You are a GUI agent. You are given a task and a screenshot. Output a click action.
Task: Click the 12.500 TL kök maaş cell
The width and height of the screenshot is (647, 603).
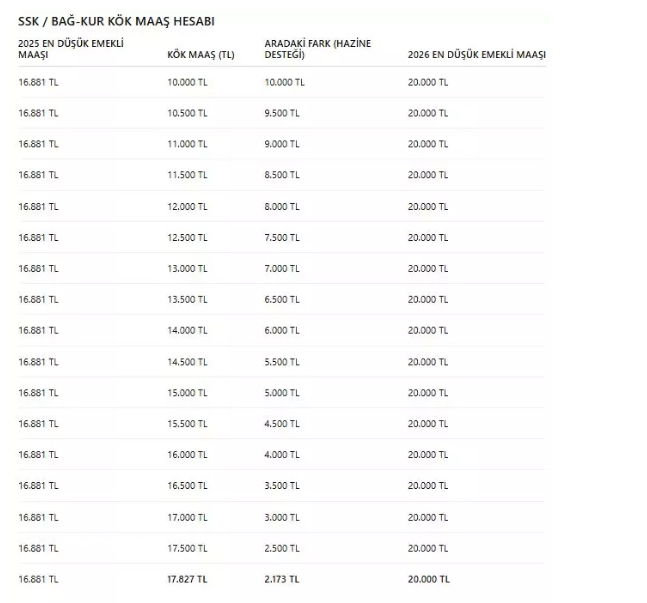[187, 238]
